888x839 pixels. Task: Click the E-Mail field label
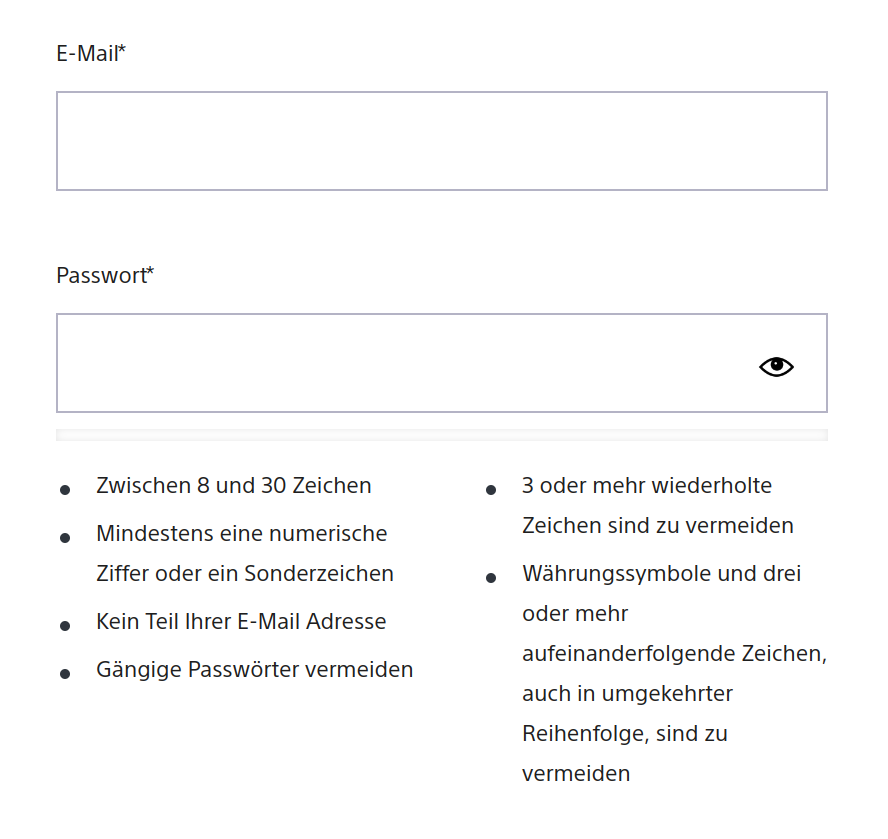87,53
